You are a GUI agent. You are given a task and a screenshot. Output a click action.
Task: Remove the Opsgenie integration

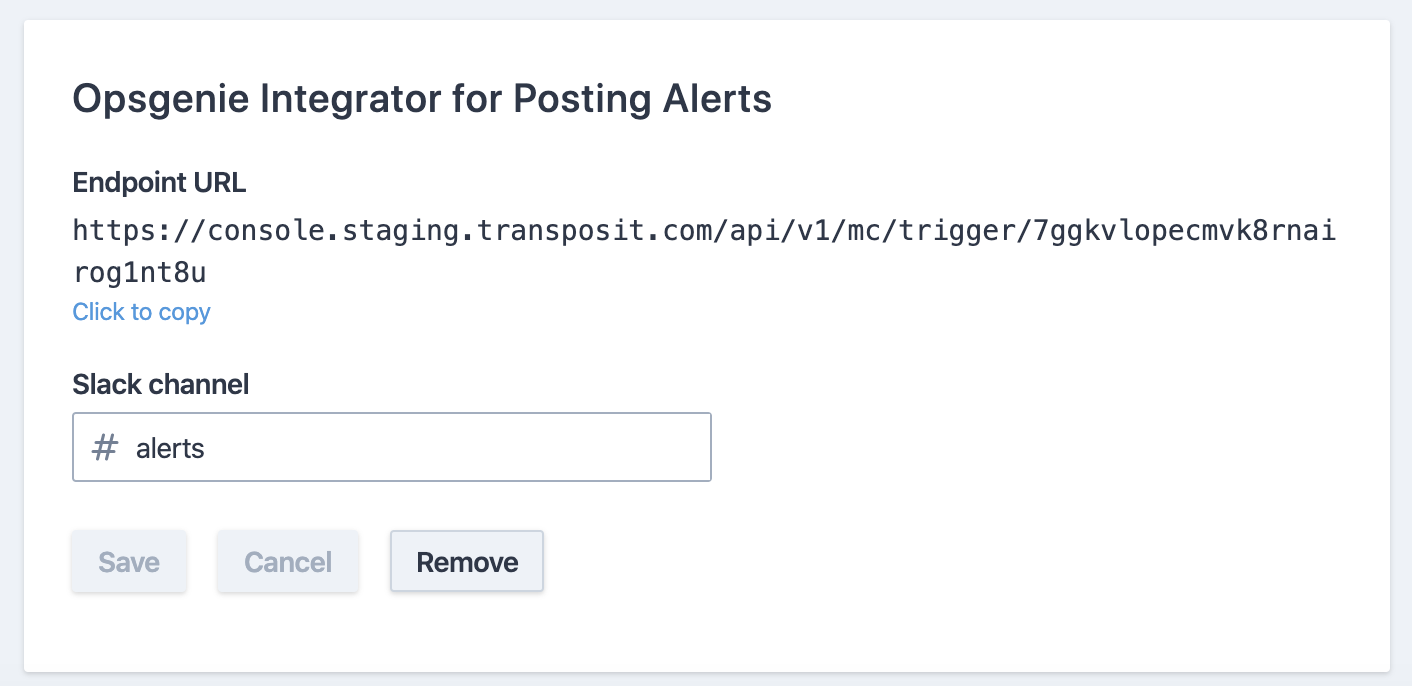point(467,562)
